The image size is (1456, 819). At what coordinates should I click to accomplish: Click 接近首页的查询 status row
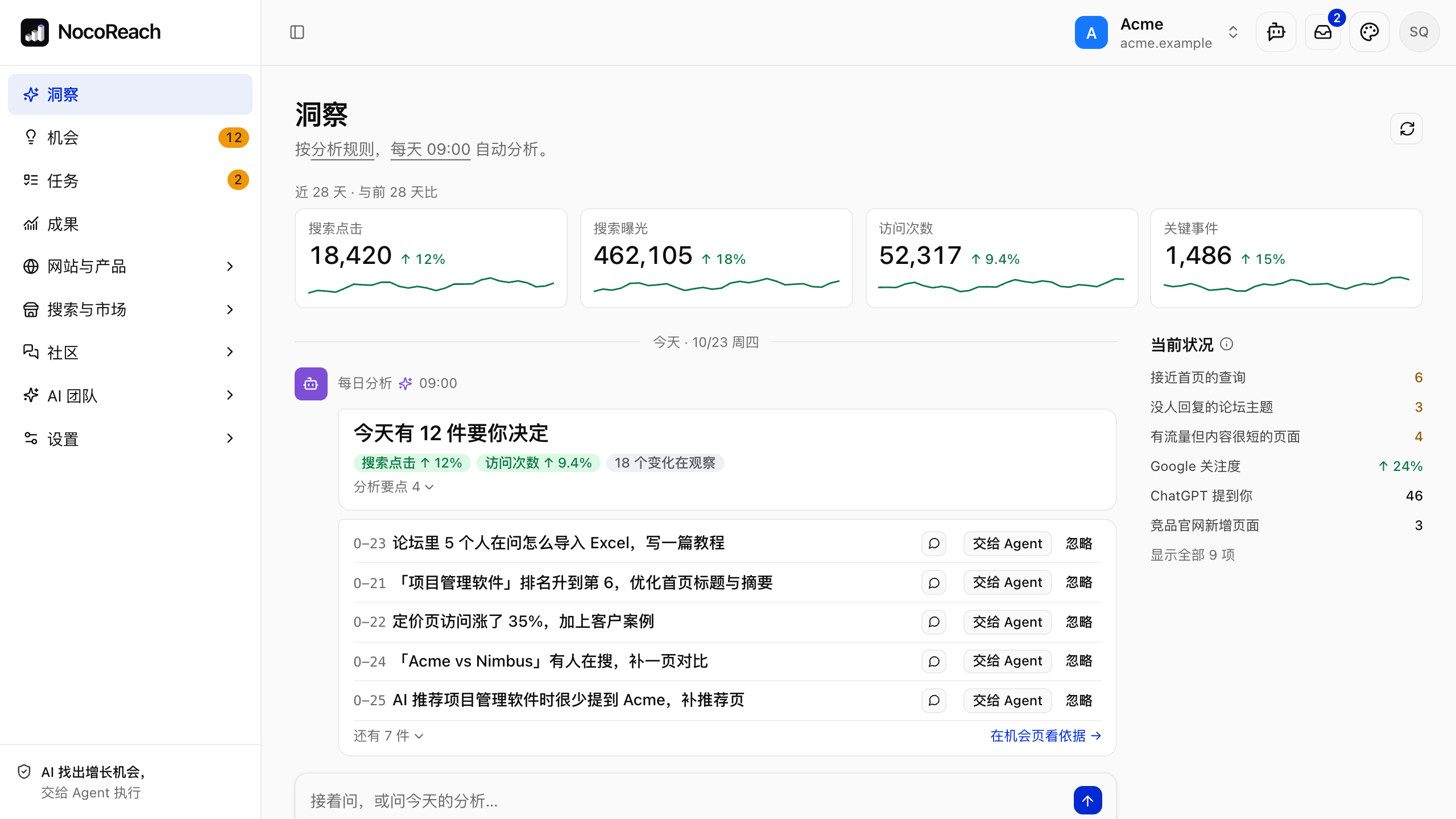tap(1287, 378)
